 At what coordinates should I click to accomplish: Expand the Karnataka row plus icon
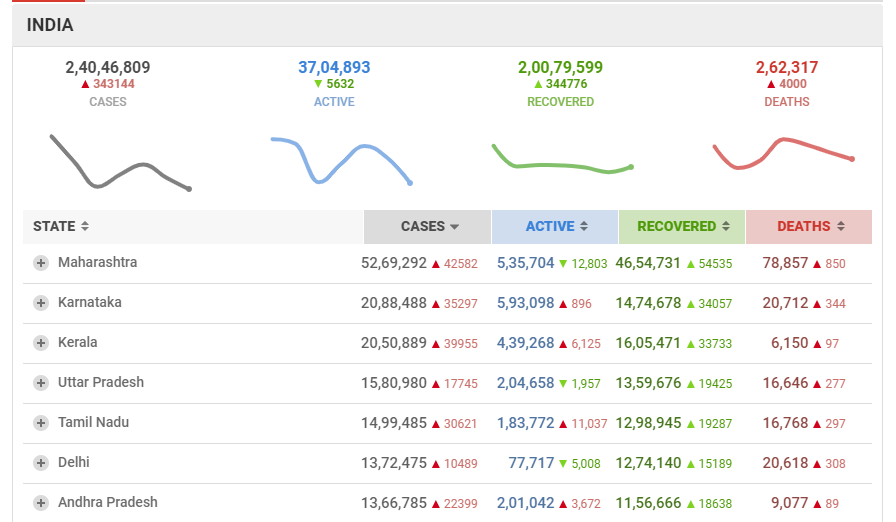tap(41, 303)
